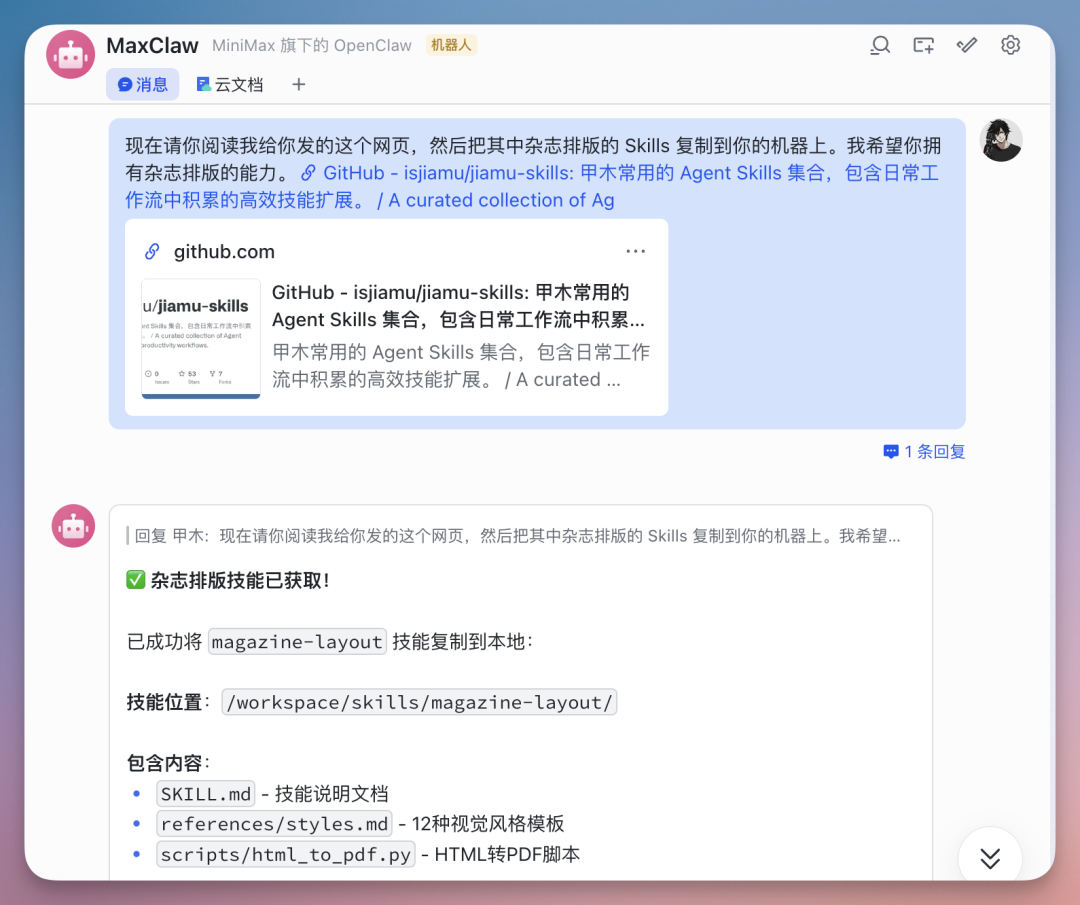Click the bot avatar next to the reply message
The image size is (1080, 905).
tap(72, 525)
